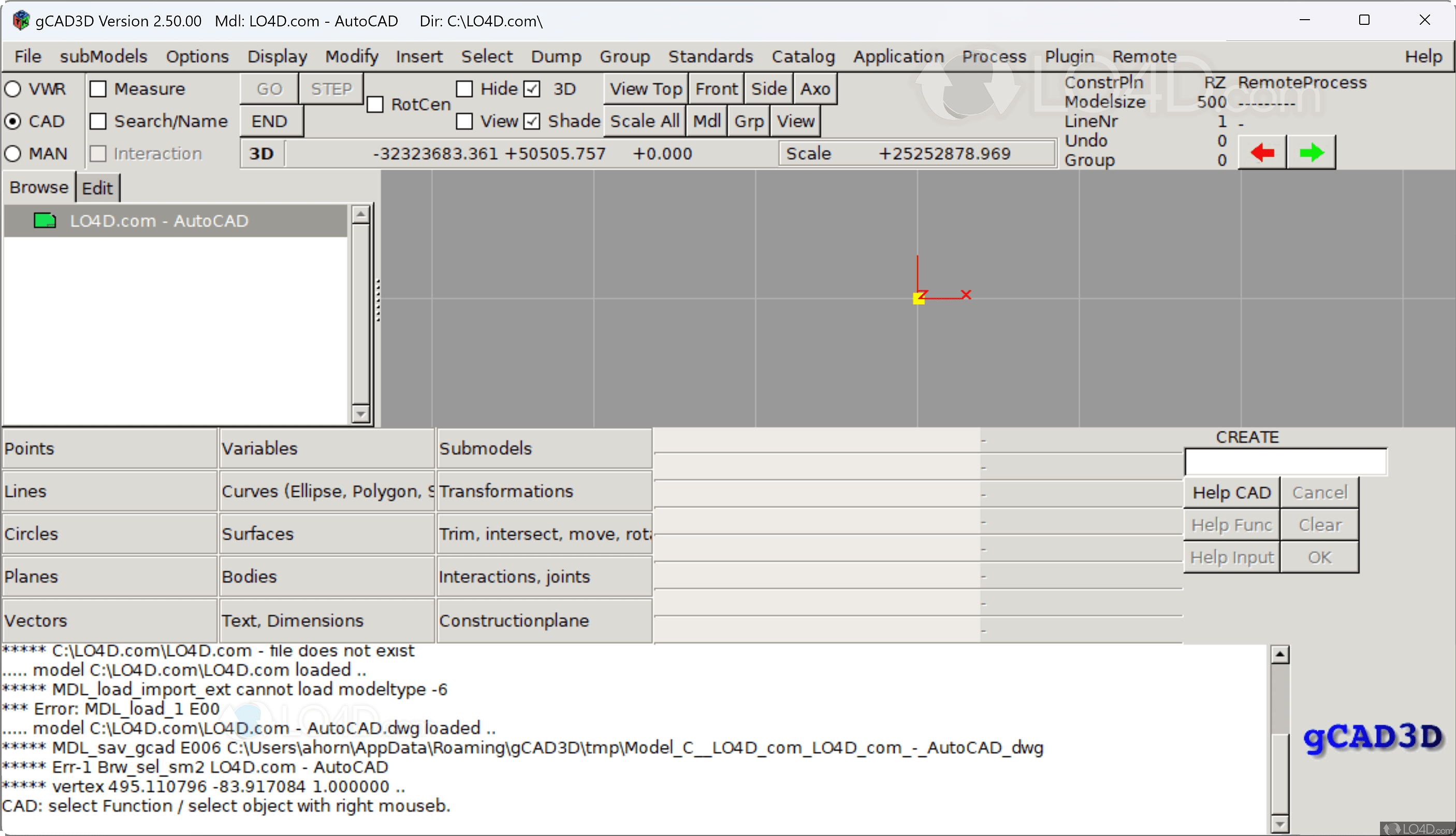Click the CREATE input field
The height and width of the screenshot is (836, 1456).
[x=1286, y=462]
